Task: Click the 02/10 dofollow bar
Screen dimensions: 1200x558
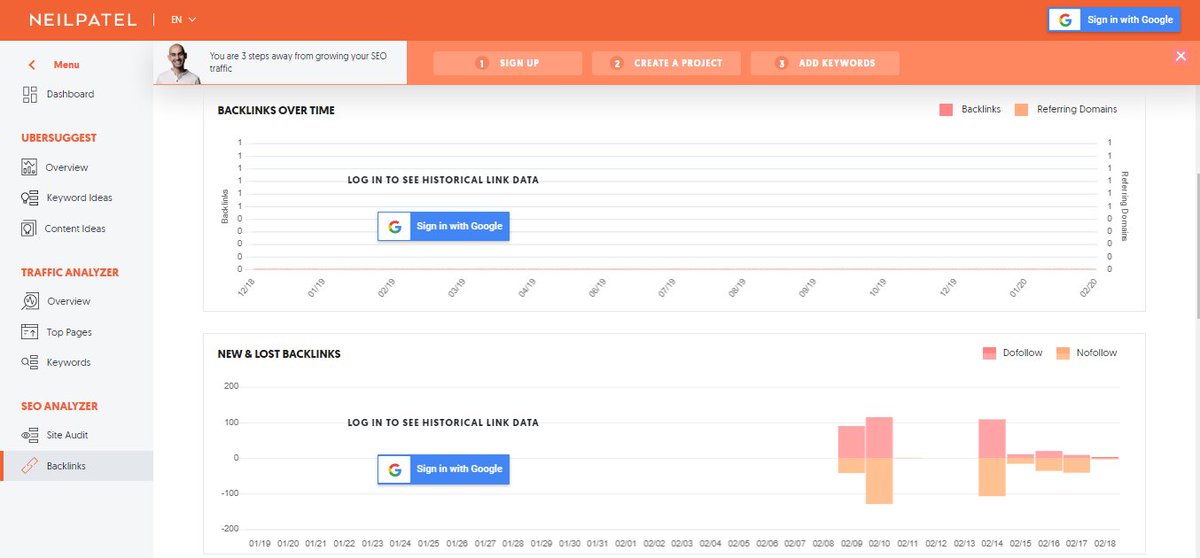Action: tap(879, 438)
